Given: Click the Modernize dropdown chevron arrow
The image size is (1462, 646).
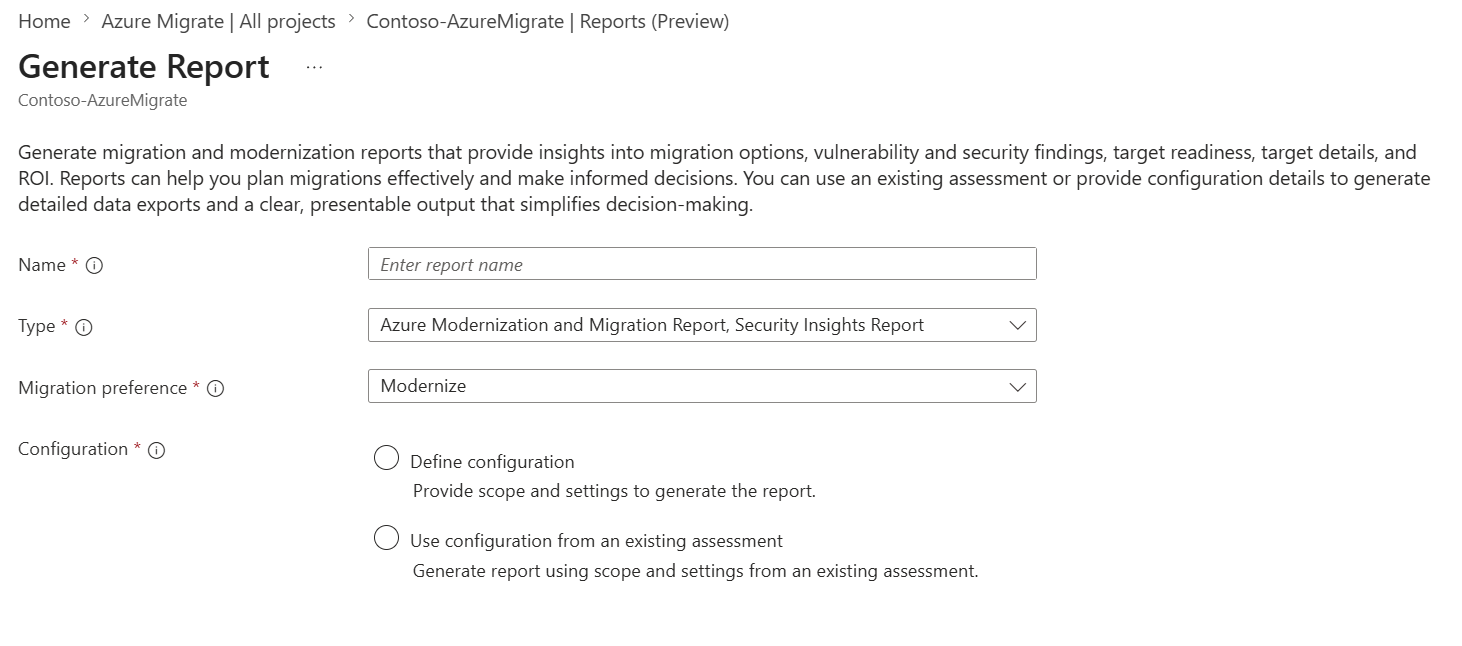Looking at the screenshot, I should click(1018, 386).
